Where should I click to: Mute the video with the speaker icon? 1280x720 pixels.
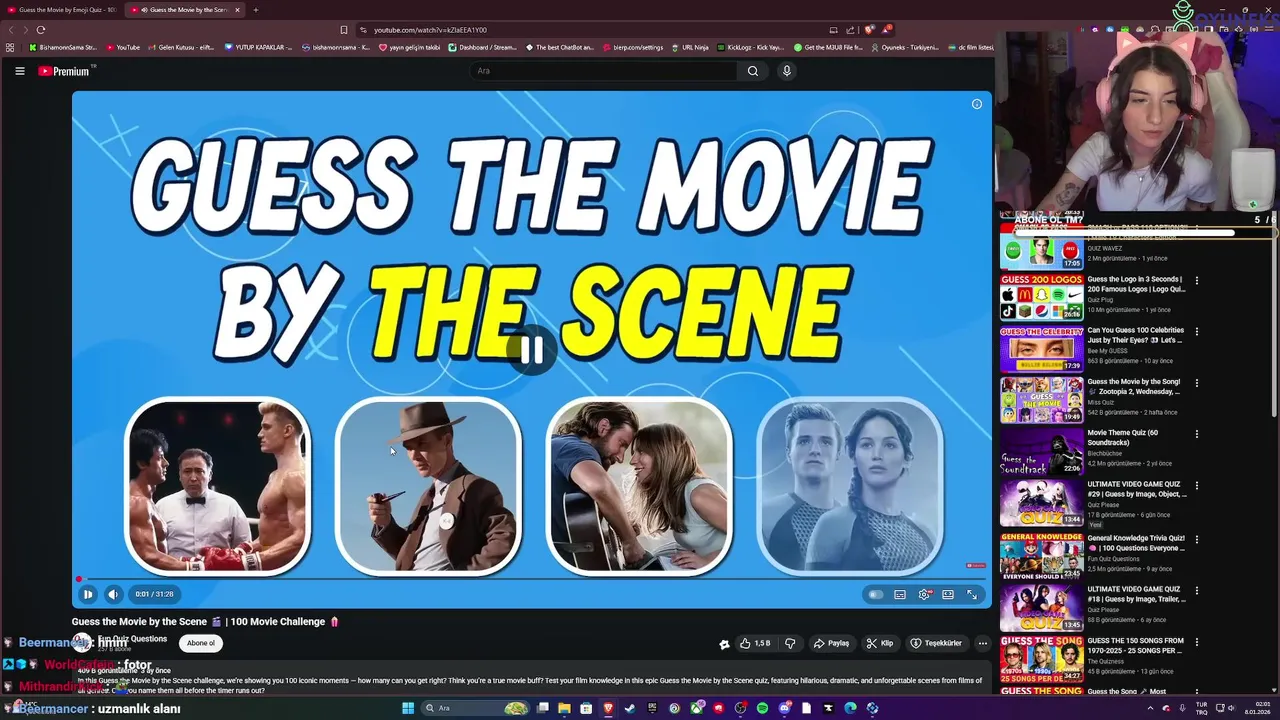113,594
